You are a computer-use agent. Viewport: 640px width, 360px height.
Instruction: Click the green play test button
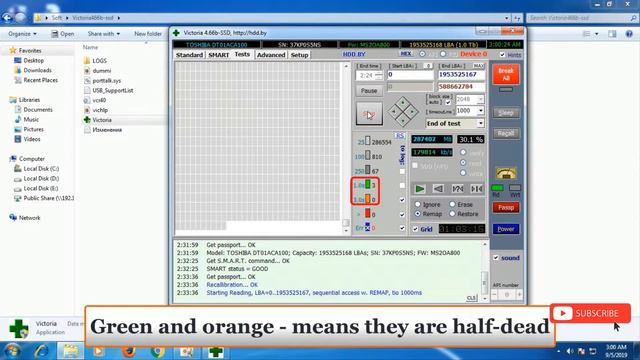(419, 189)
